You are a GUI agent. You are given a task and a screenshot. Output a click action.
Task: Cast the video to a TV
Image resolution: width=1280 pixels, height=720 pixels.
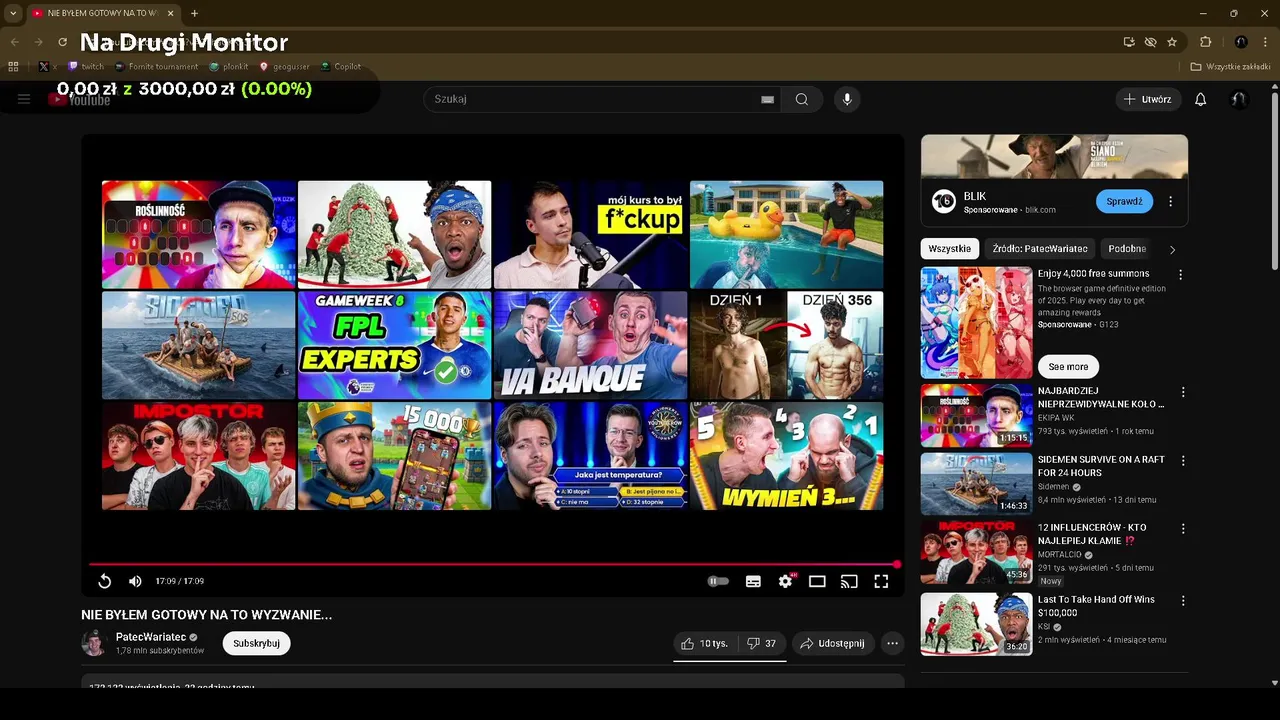click(x=849, y=581)
